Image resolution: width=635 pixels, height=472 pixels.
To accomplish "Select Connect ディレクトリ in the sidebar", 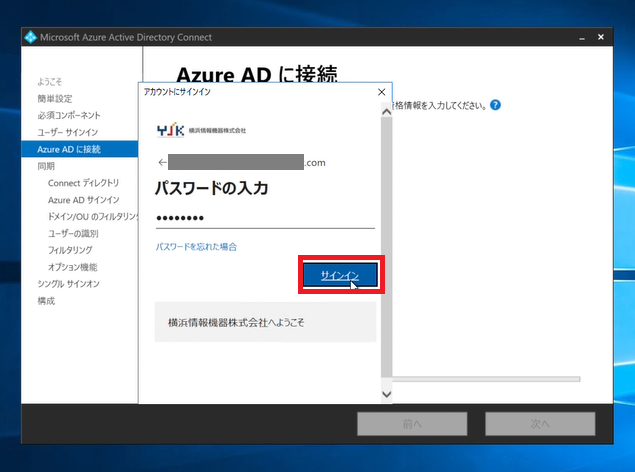I will click(83, 183).
